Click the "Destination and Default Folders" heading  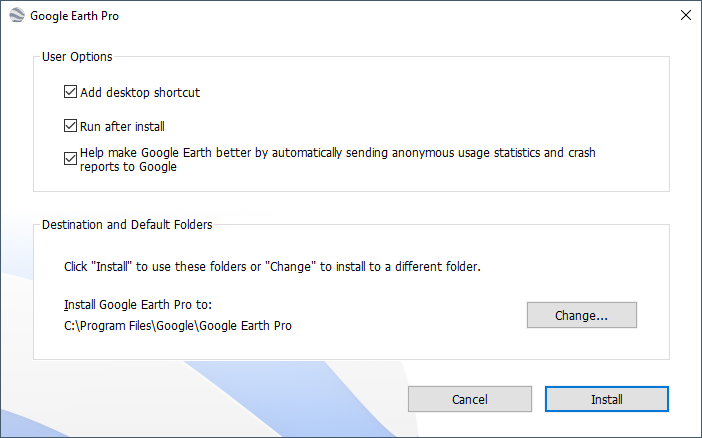pyautogui.click(x=127, y=225)
